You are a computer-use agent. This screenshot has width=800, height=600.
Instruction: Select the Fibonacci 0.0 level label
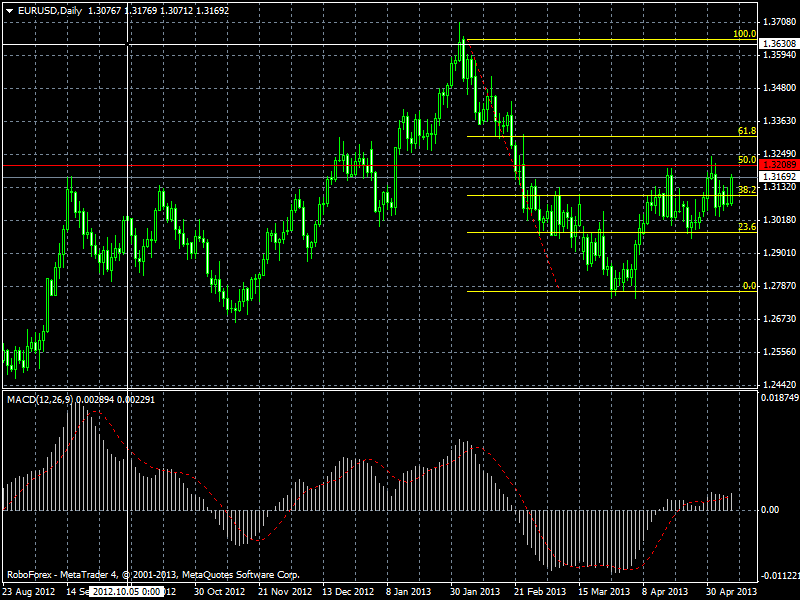749,286
